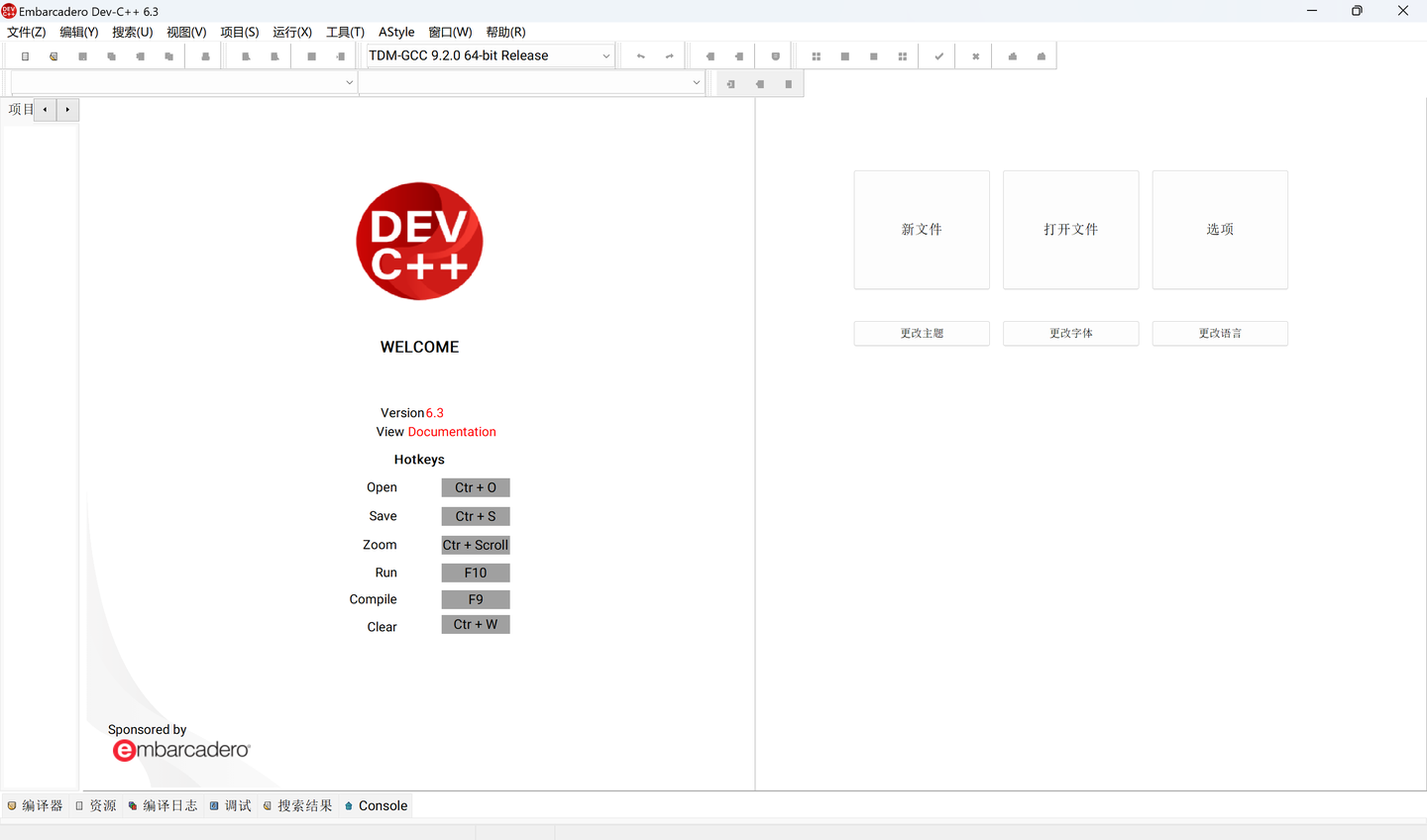This screenshot has height=840, width=1427.
Task: Click the New file toolbar icon
Action: tap(24, 55)
